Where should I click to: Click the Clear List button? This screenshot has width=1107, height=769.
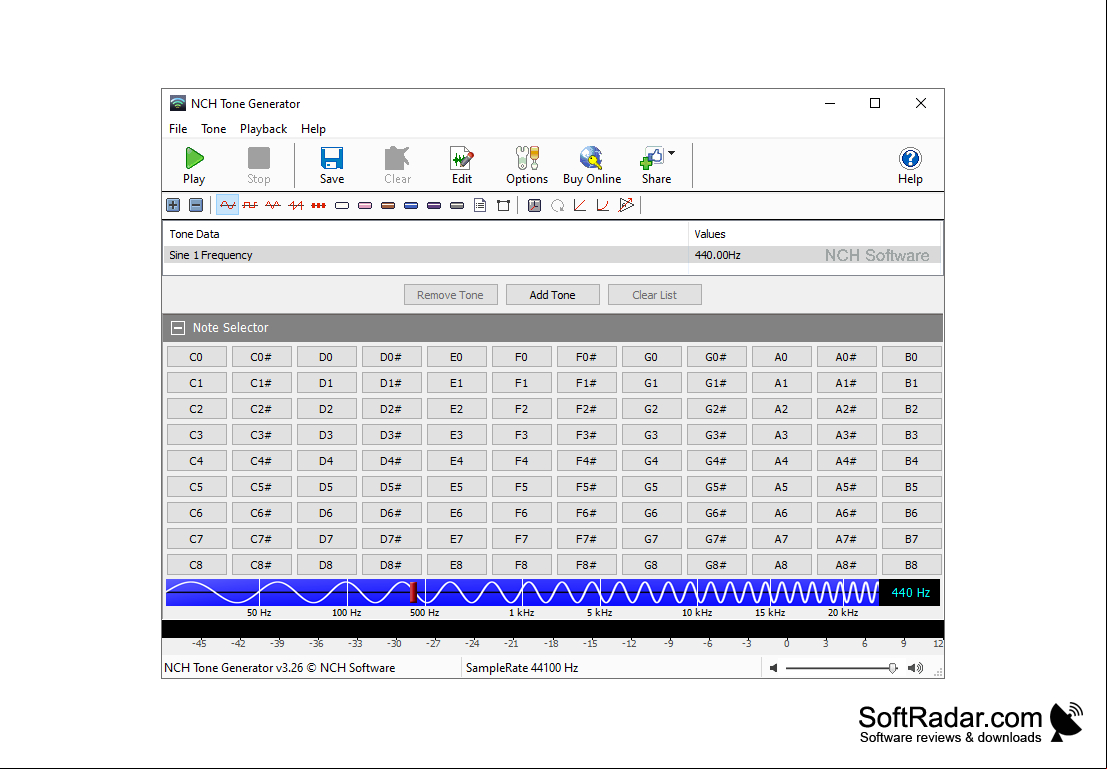654,294
